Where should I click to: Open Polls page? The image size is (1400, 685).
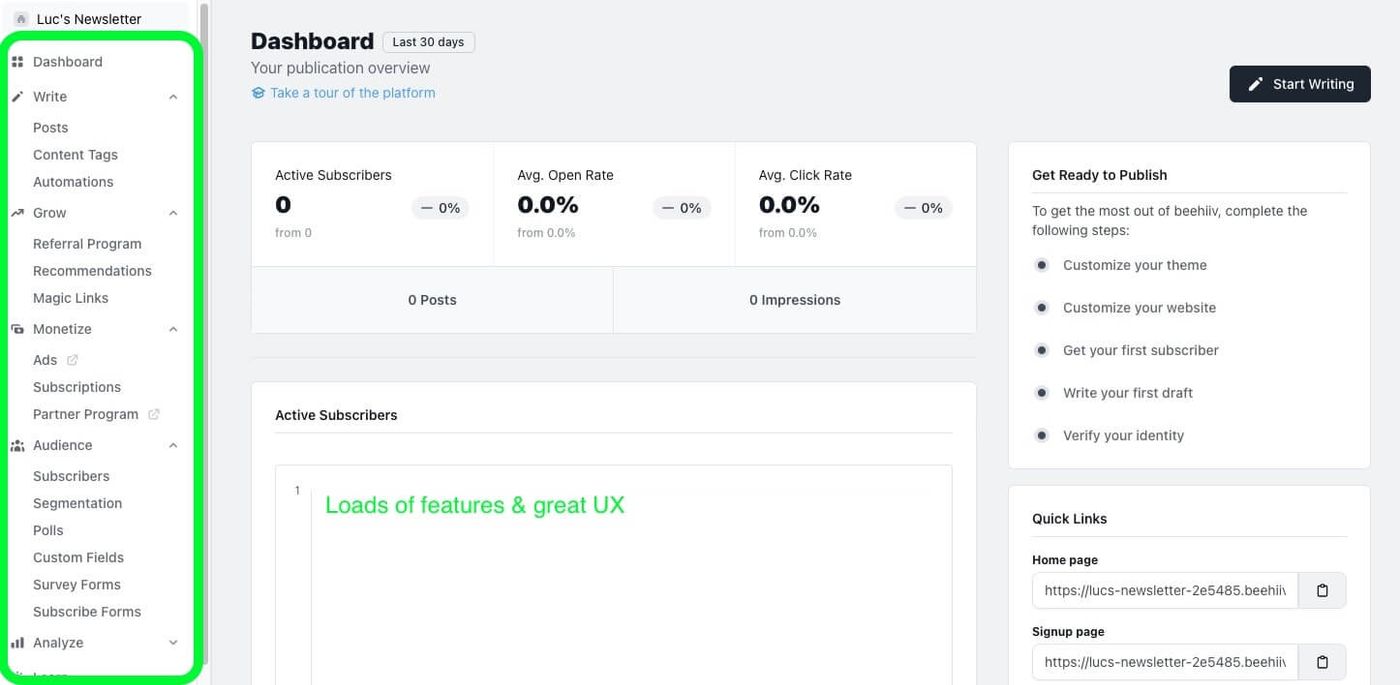point(48,530)
